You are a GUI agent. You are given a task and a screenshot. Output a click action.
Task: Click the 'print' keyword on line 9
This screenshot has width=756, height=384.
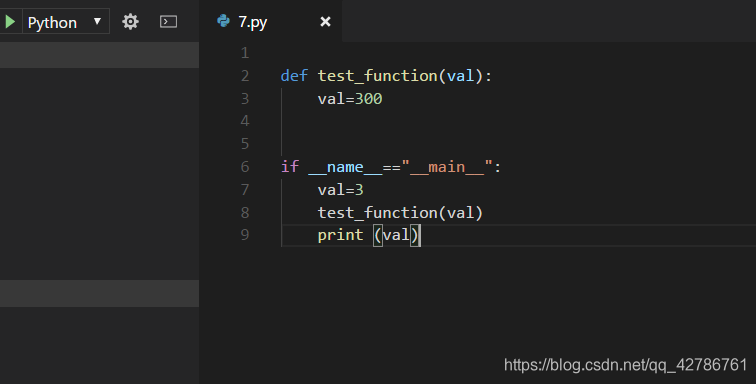tap(340, 235)
